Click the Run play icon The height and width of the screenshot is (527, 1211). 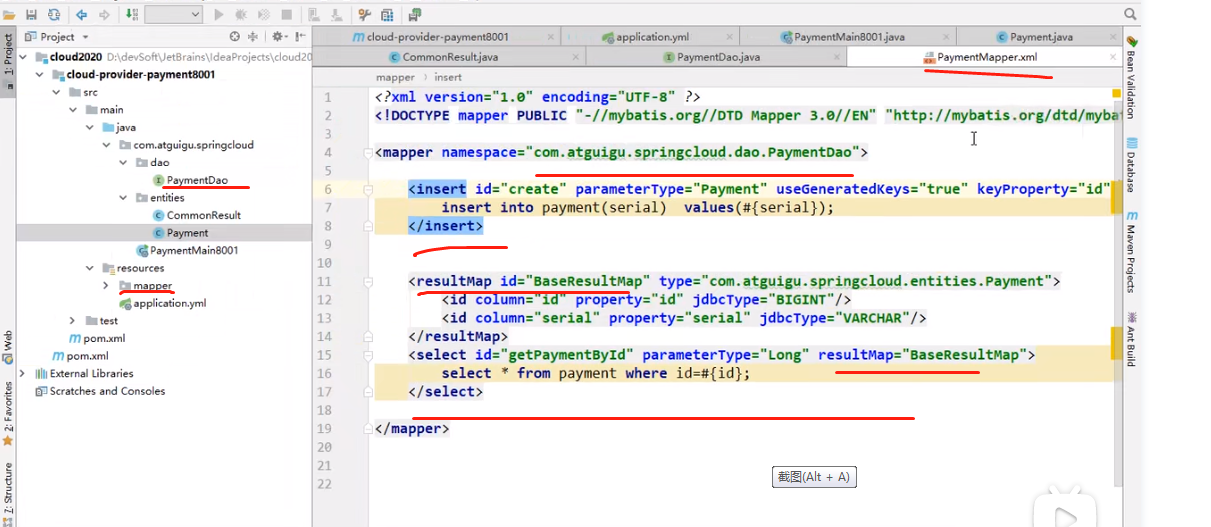pyautogui.click(x=219, y=15)
